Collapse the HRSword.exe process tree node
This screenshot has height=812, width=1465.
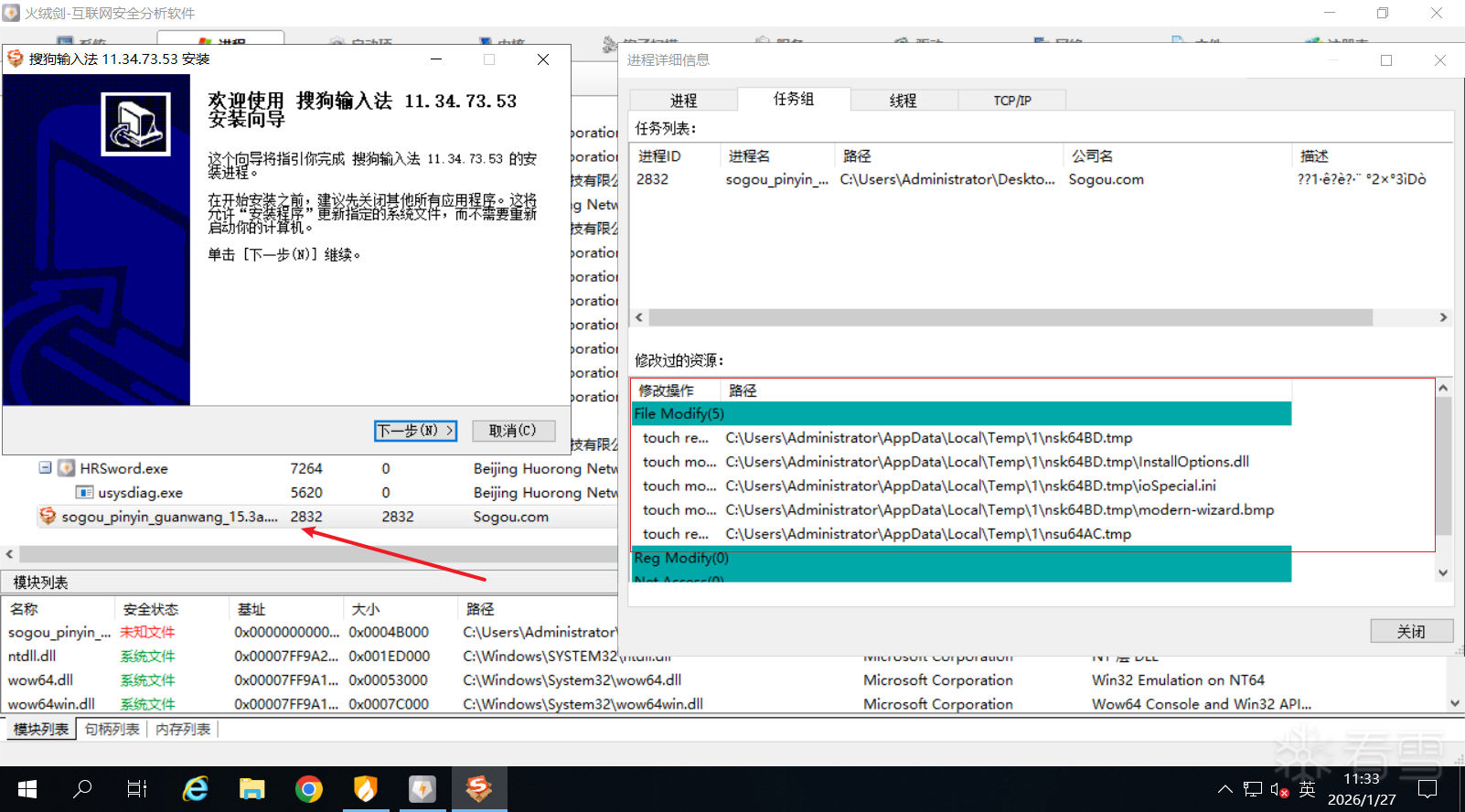[x=45, y=468]
